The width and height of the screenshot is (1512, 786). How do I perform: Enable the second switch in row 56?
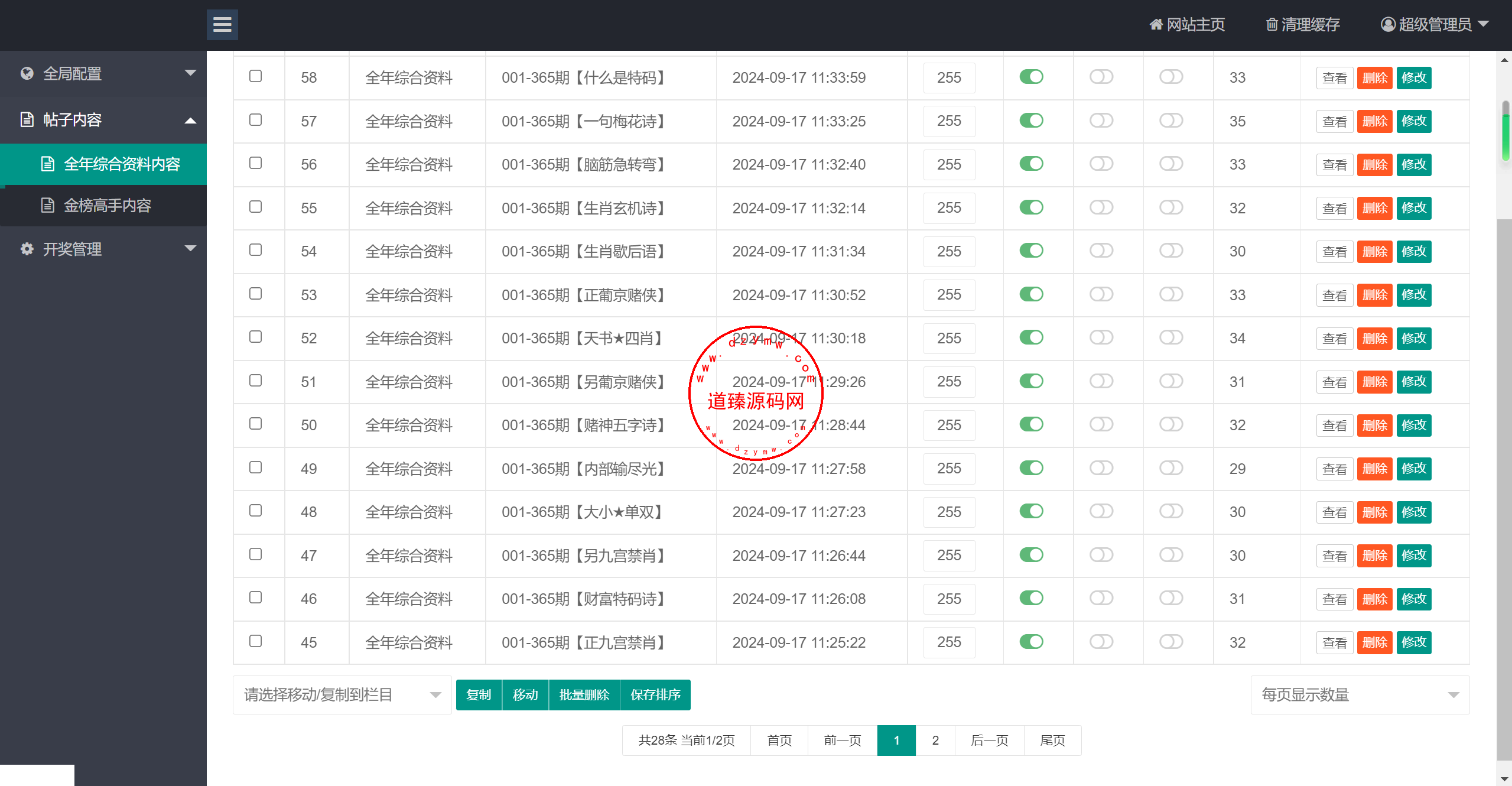(1101, 164)
